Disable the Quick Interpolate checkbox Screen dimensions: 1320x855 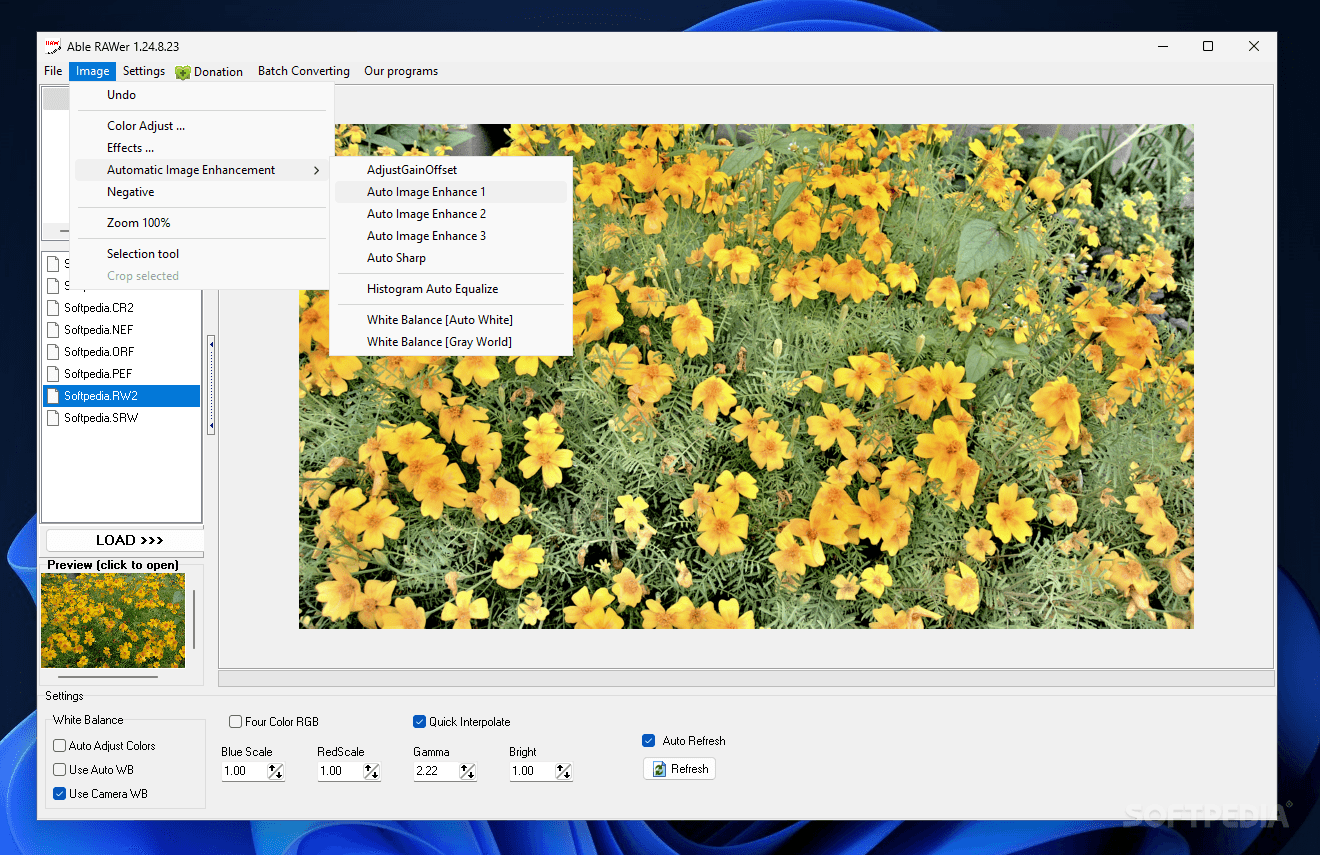pyautogui.click(x=420, y=722)
